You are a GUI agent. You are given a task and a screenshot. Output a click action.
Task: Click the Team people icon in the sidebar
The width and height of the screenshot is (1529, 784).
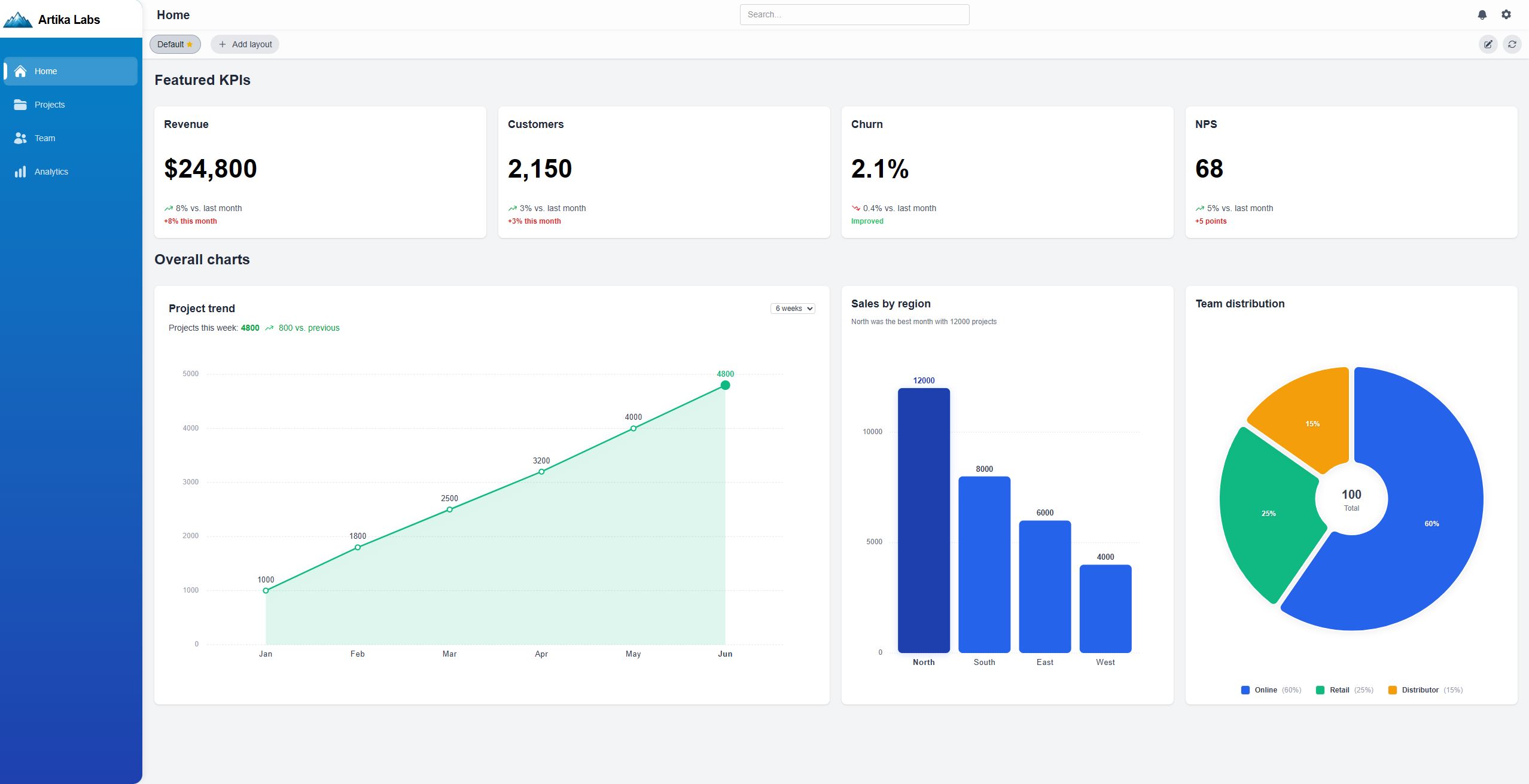pos(20,138)
